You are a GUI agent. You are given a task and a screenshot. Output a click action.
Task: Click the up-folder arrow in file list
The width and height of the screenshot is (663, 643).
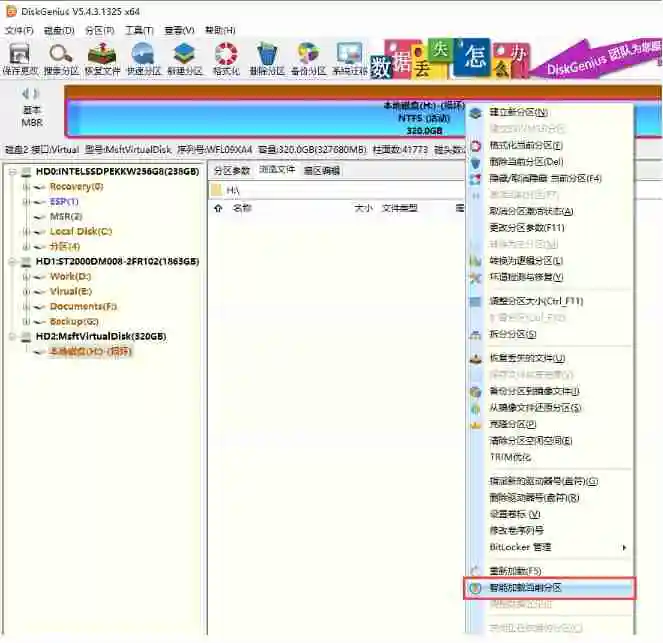pyautogui.click(x=218, y=208)
